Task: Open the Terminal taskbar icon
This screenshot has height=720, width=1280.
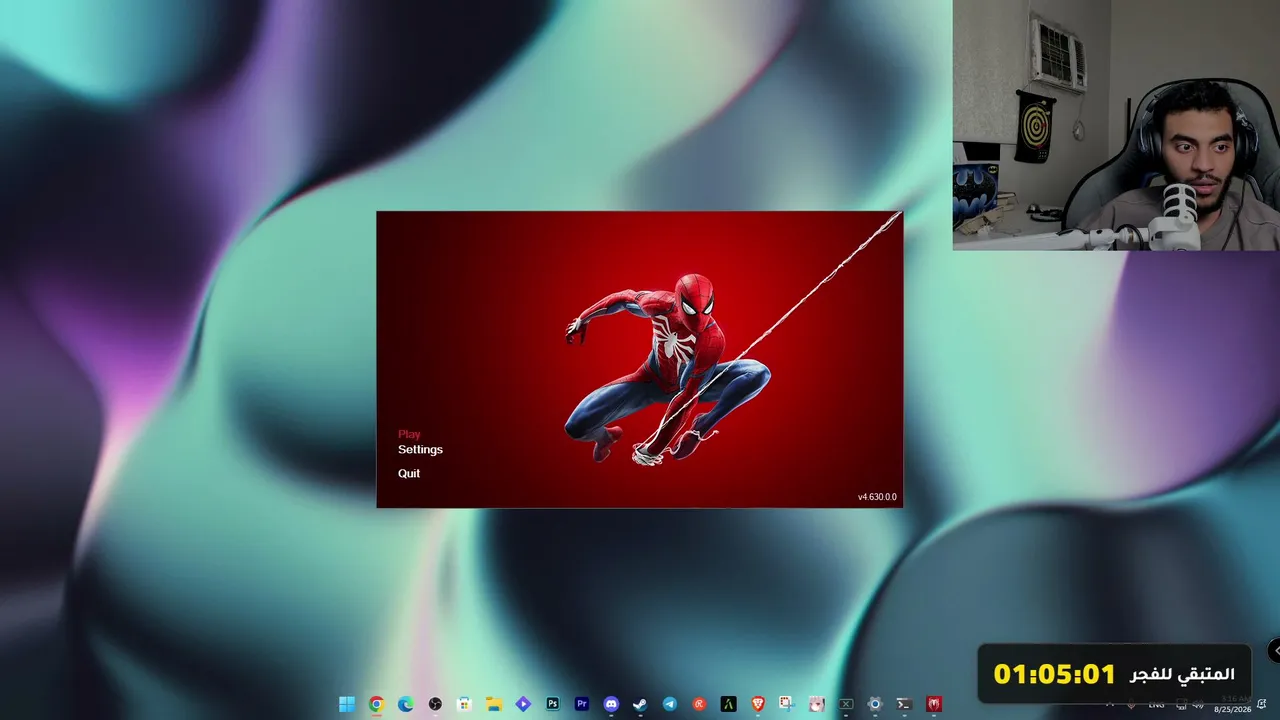Action: [x=904, y=704]
